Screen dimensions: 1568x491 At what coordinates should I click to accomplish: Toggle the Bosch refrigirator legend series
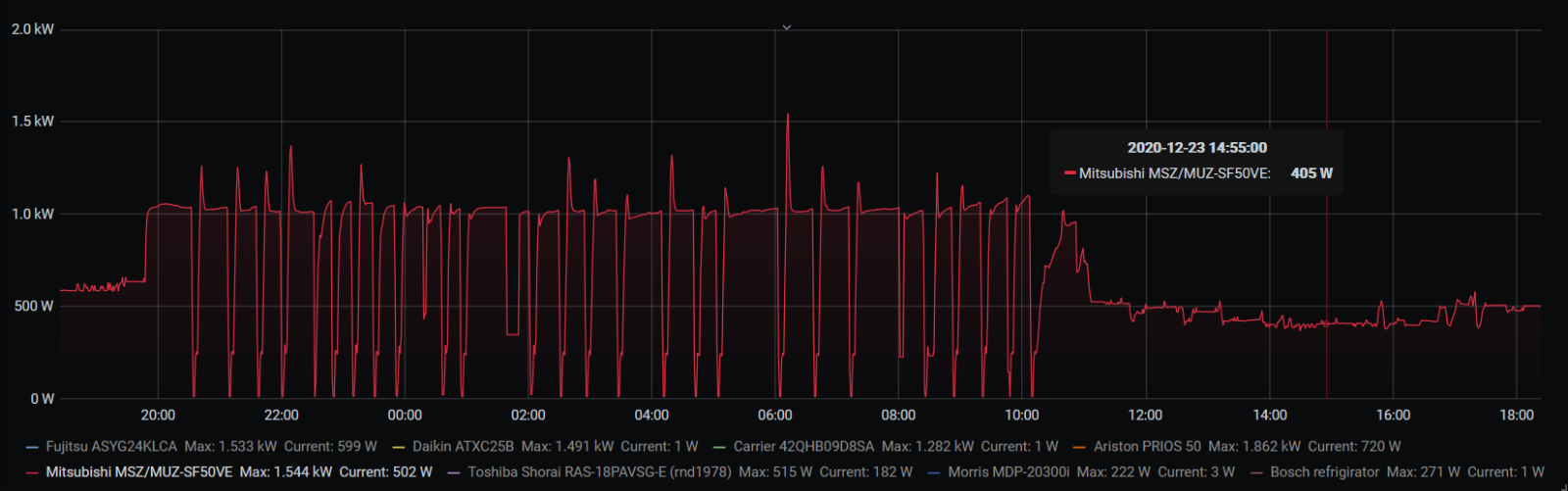click(1325, 471)
